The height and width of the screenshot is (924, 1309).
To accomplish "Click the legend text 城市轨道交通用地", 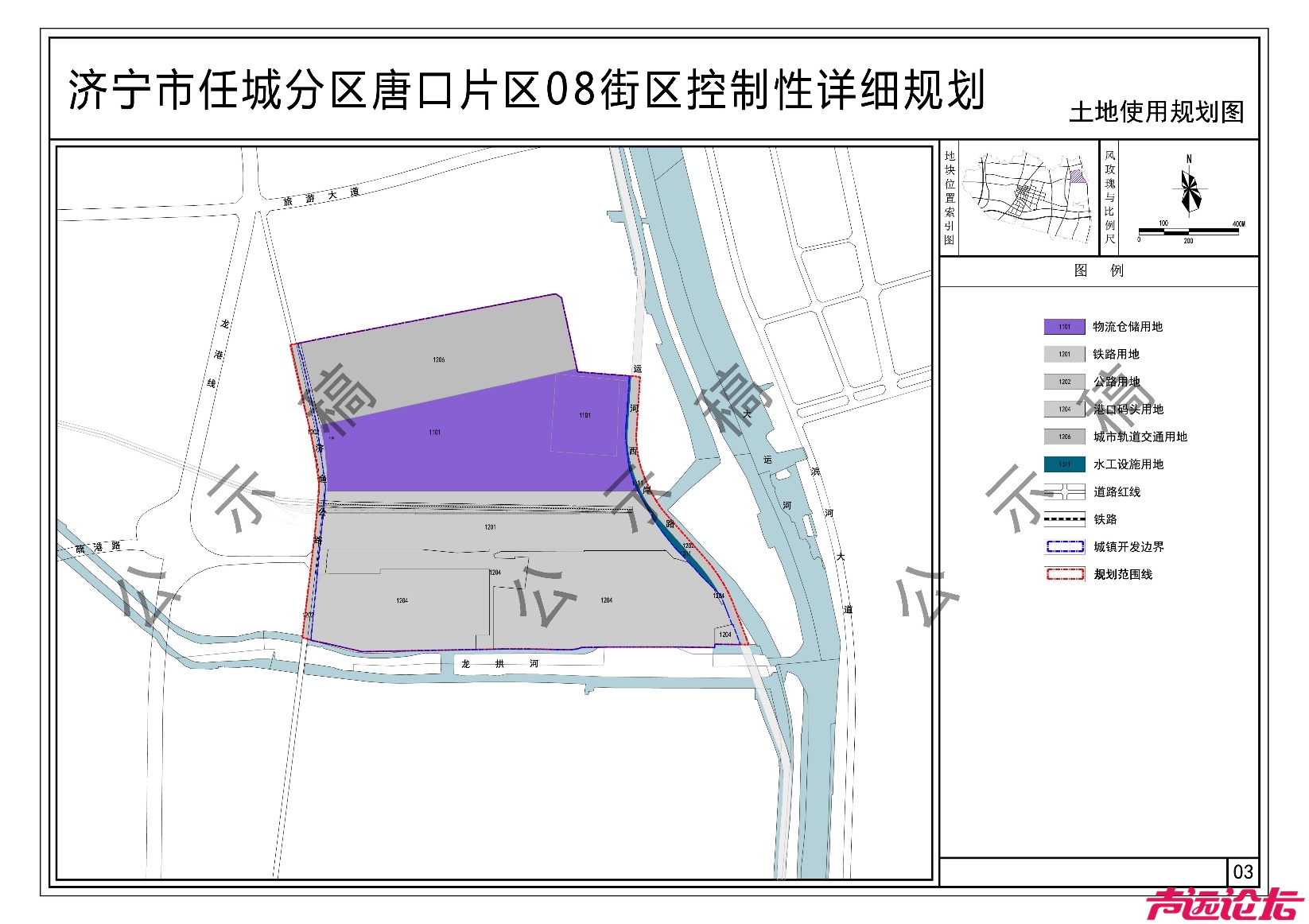I will [x=1140, y=437].
